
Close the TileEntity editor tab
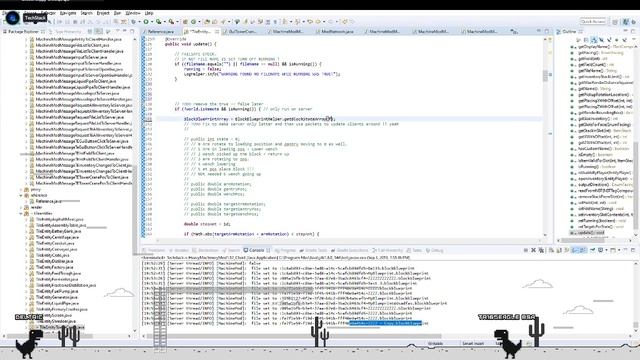[x=217, y=31]
